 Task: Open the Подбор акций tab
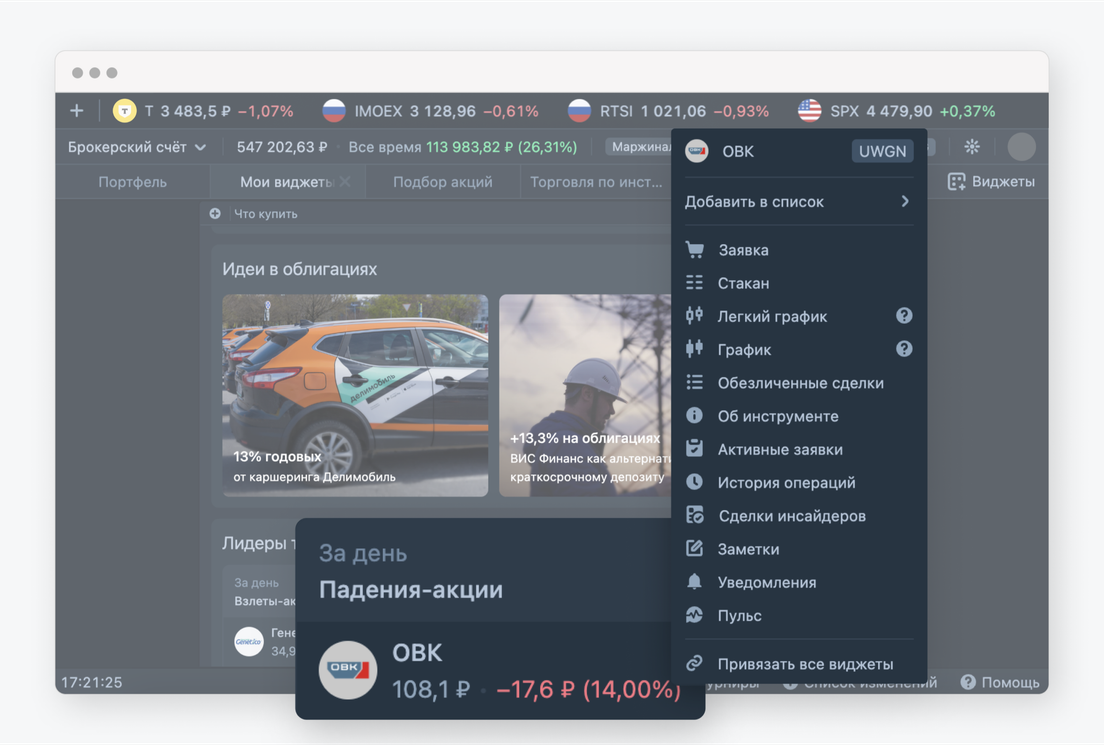pos(443,182)
